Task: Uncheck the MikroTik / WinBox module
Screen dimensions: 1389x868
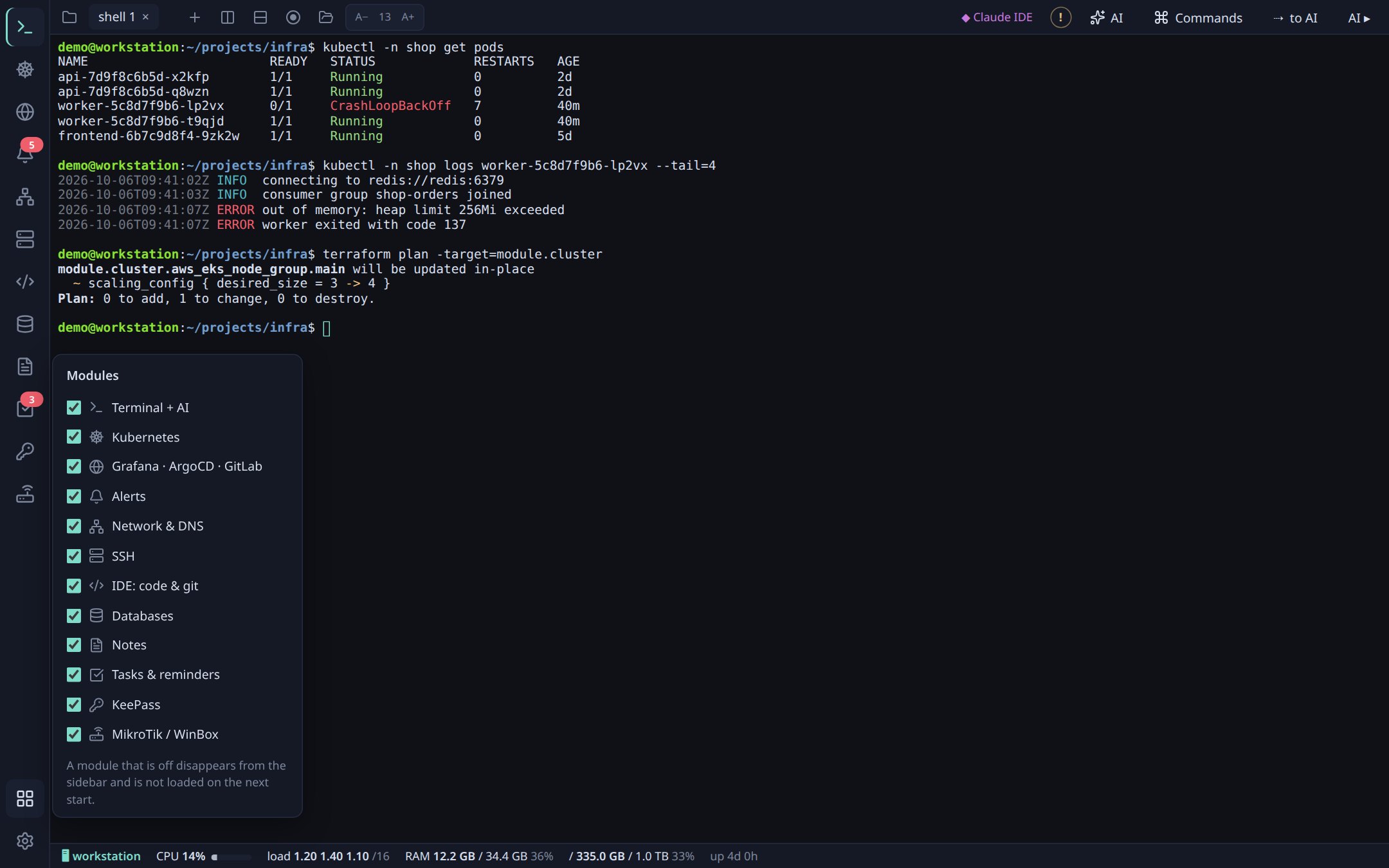Action: click(x=74, y=734)
